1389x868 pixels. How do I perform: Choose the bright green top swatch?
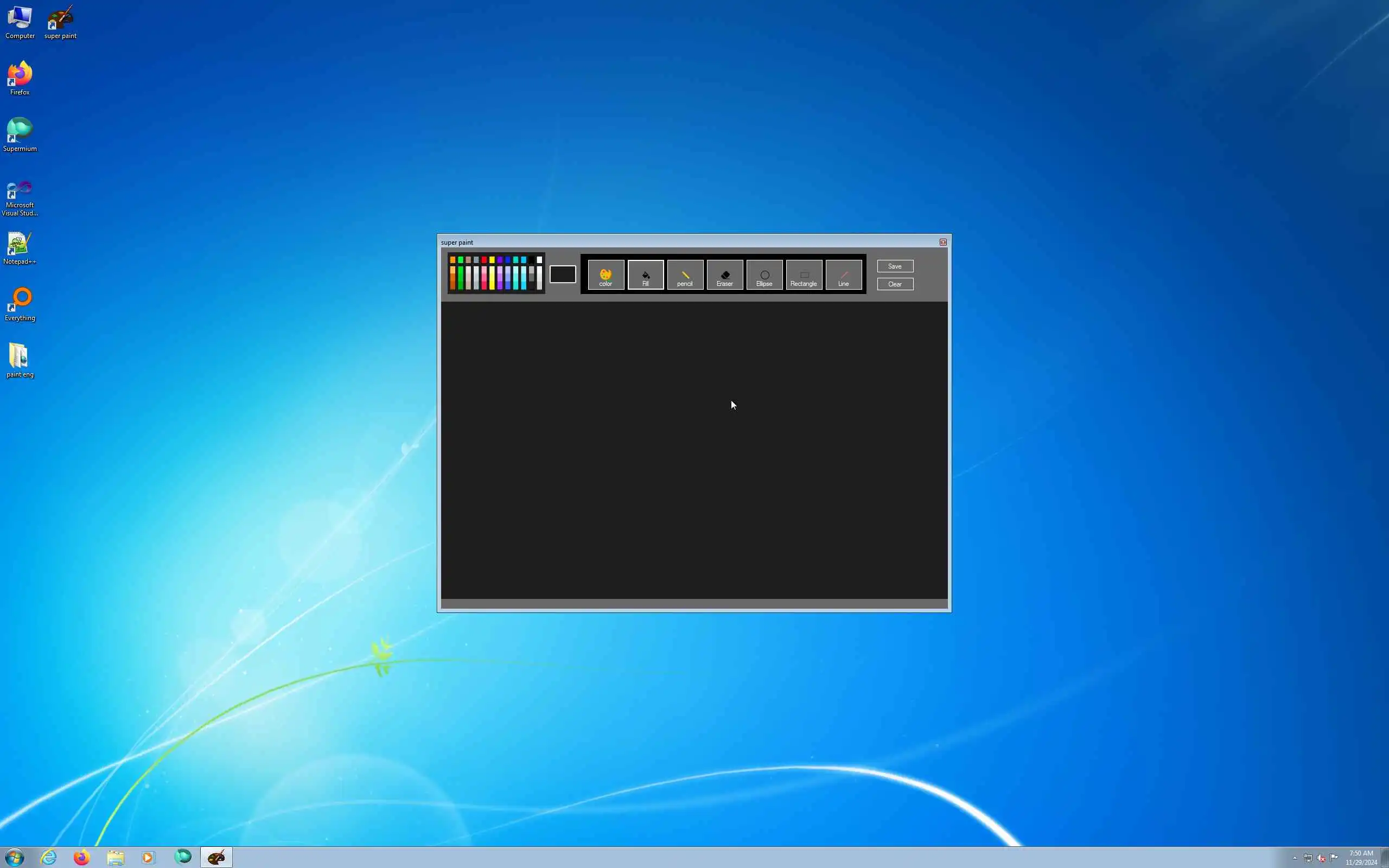pos(460,260)
